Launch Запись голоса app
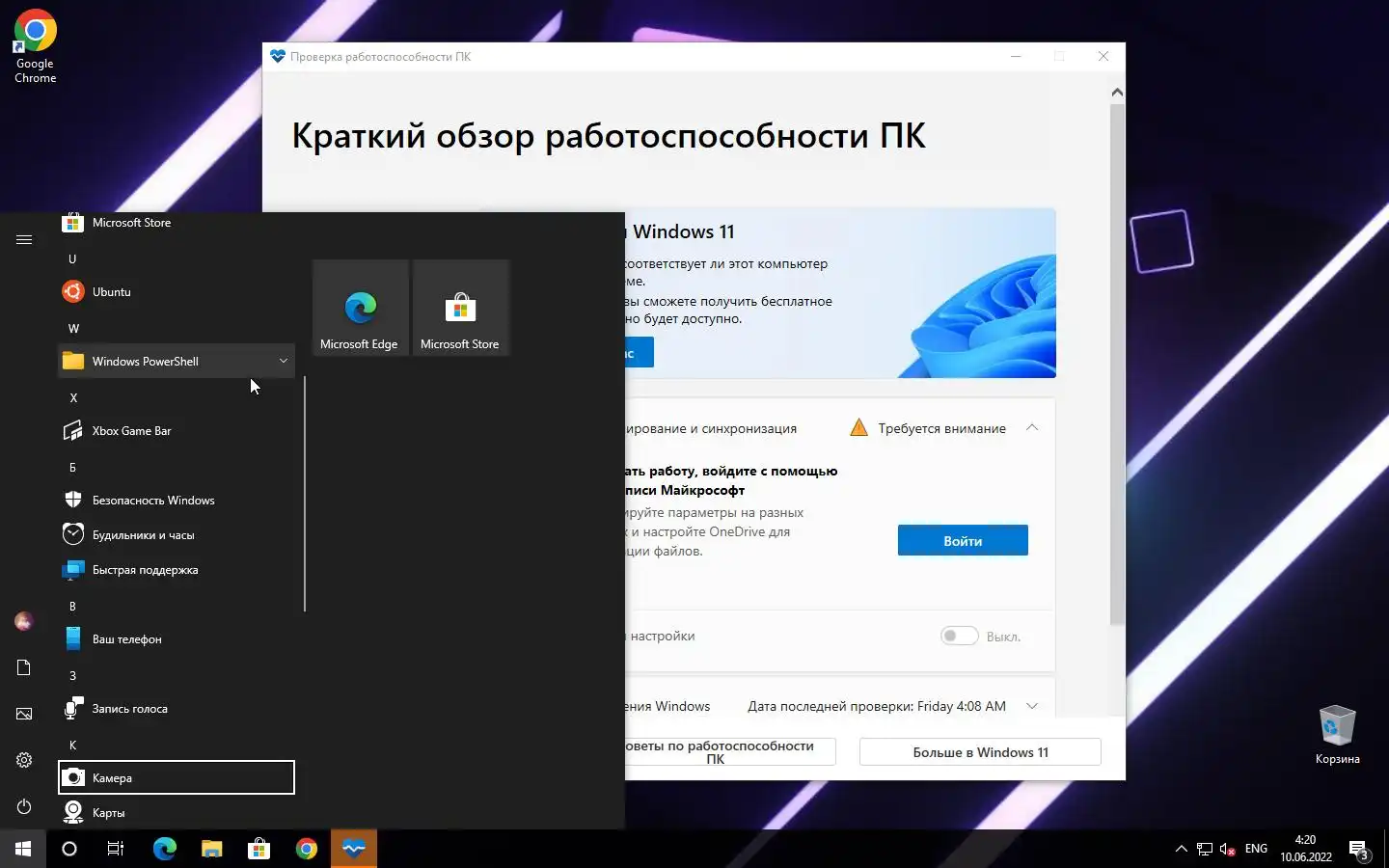Viewport: 1389px width, 868px height. (177, 709)
